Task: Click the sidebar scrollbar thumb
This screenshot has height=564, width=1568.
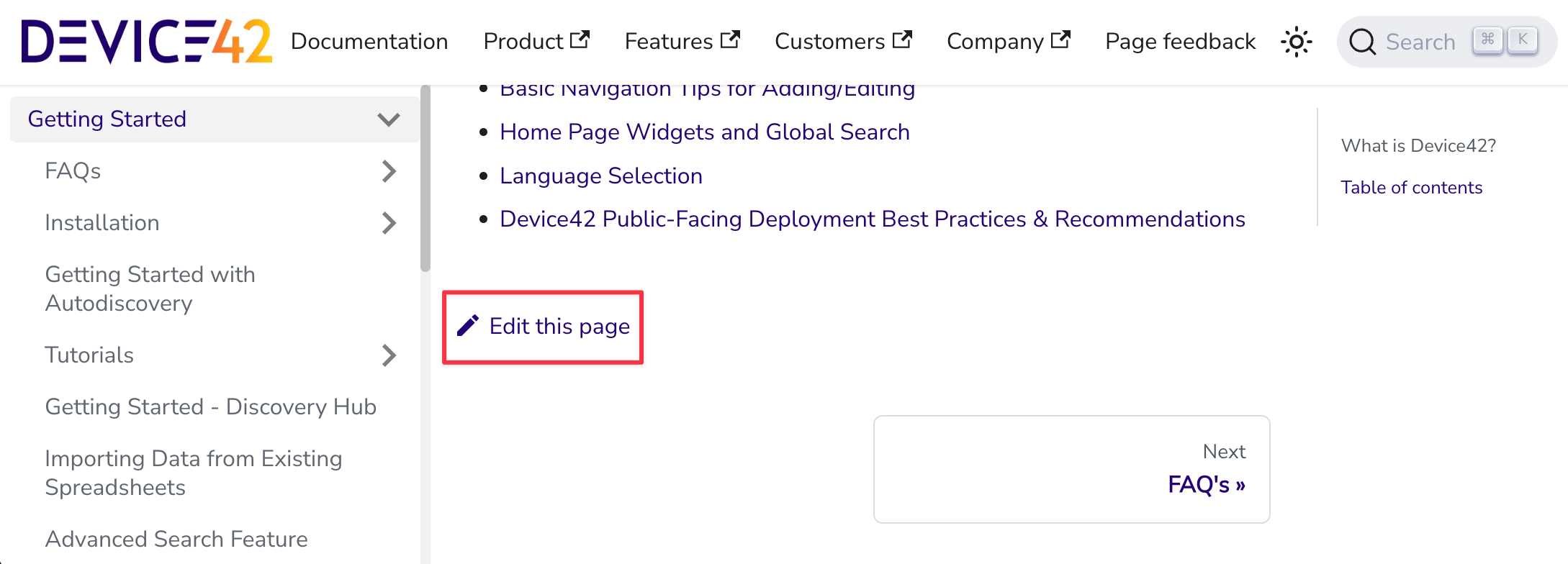Action: (425, 180)
